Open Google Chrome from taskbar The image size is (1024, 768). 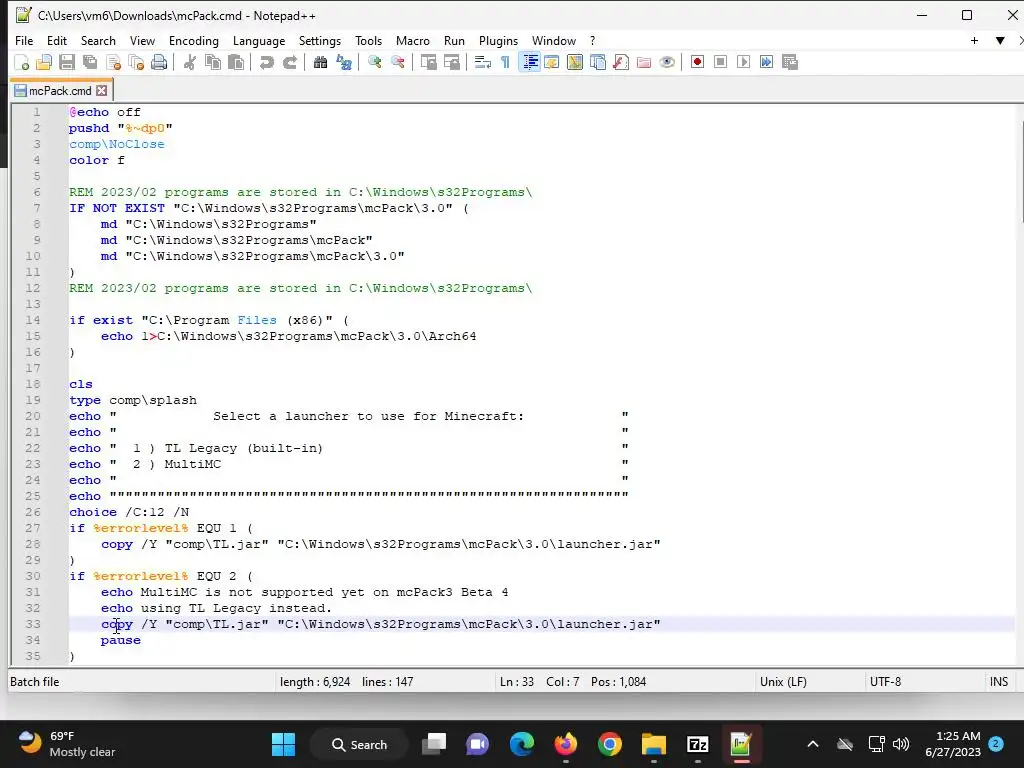tap(609, 744)
